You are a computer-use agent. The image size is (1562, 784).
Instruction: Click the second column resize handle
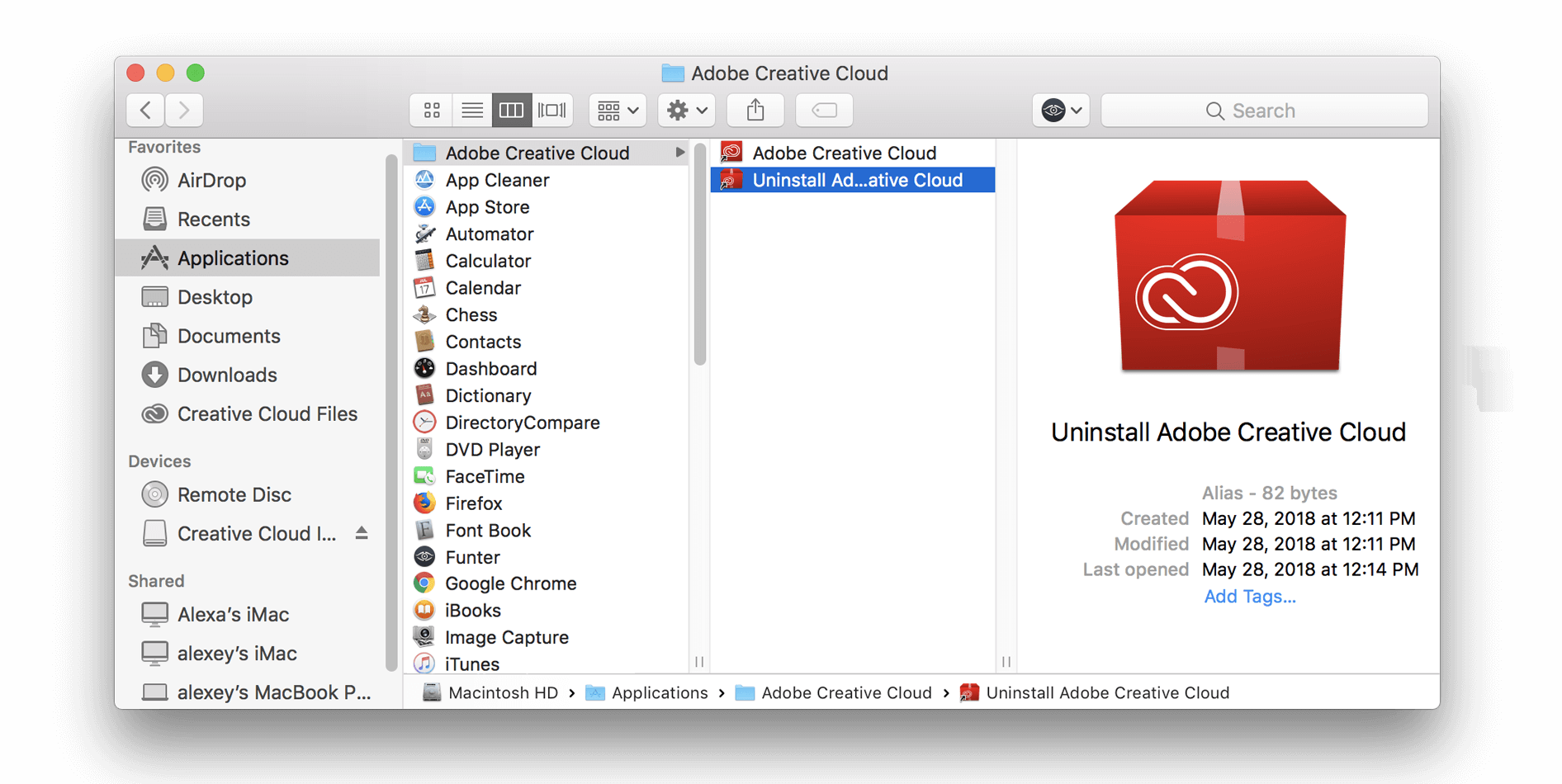pos(1006,662)
